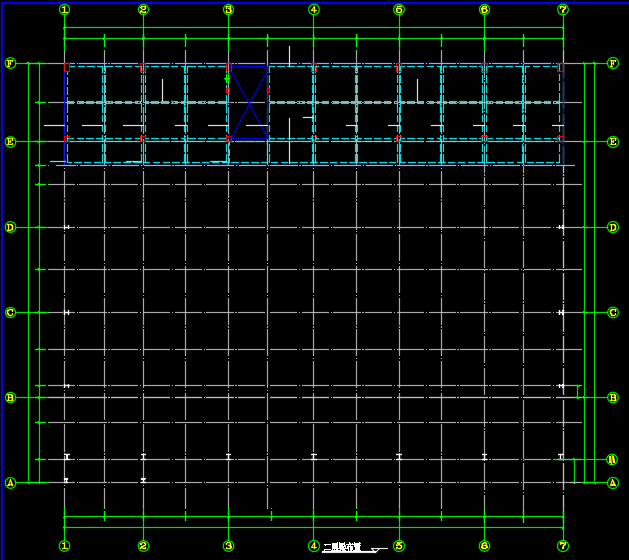Click the elevation triangle symbol after the title
This screenshot has height=560, width=629.
coord(376,550)
